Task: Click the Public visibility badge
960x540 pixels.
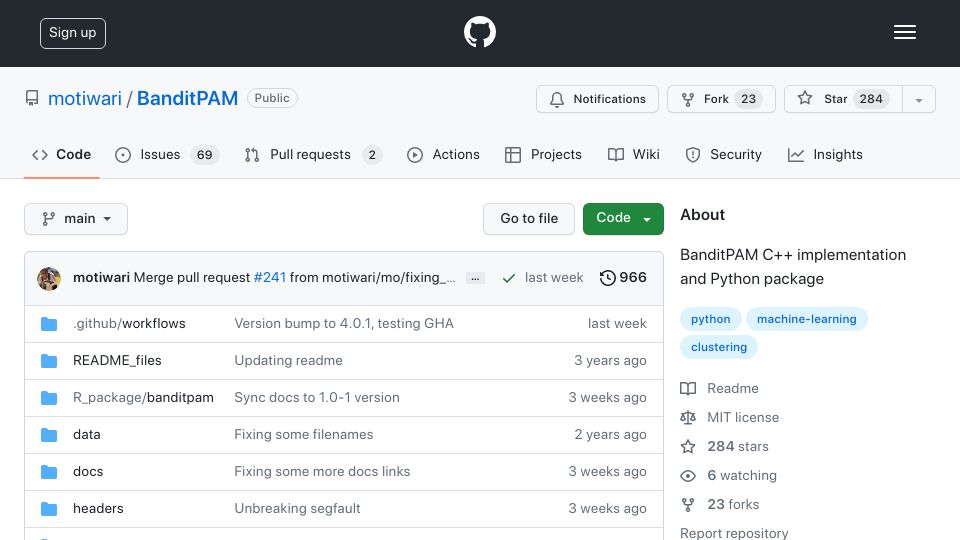Action: [272, 98]
